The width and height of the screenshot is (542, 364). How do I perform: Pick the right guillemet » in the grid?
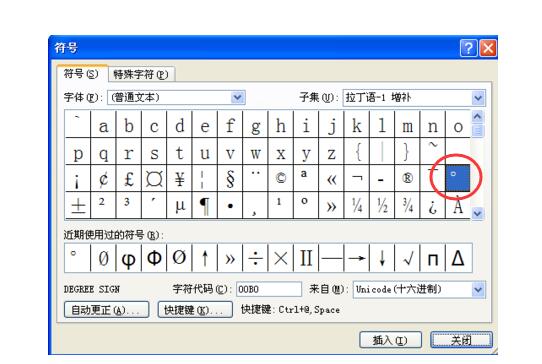(331, 205)
